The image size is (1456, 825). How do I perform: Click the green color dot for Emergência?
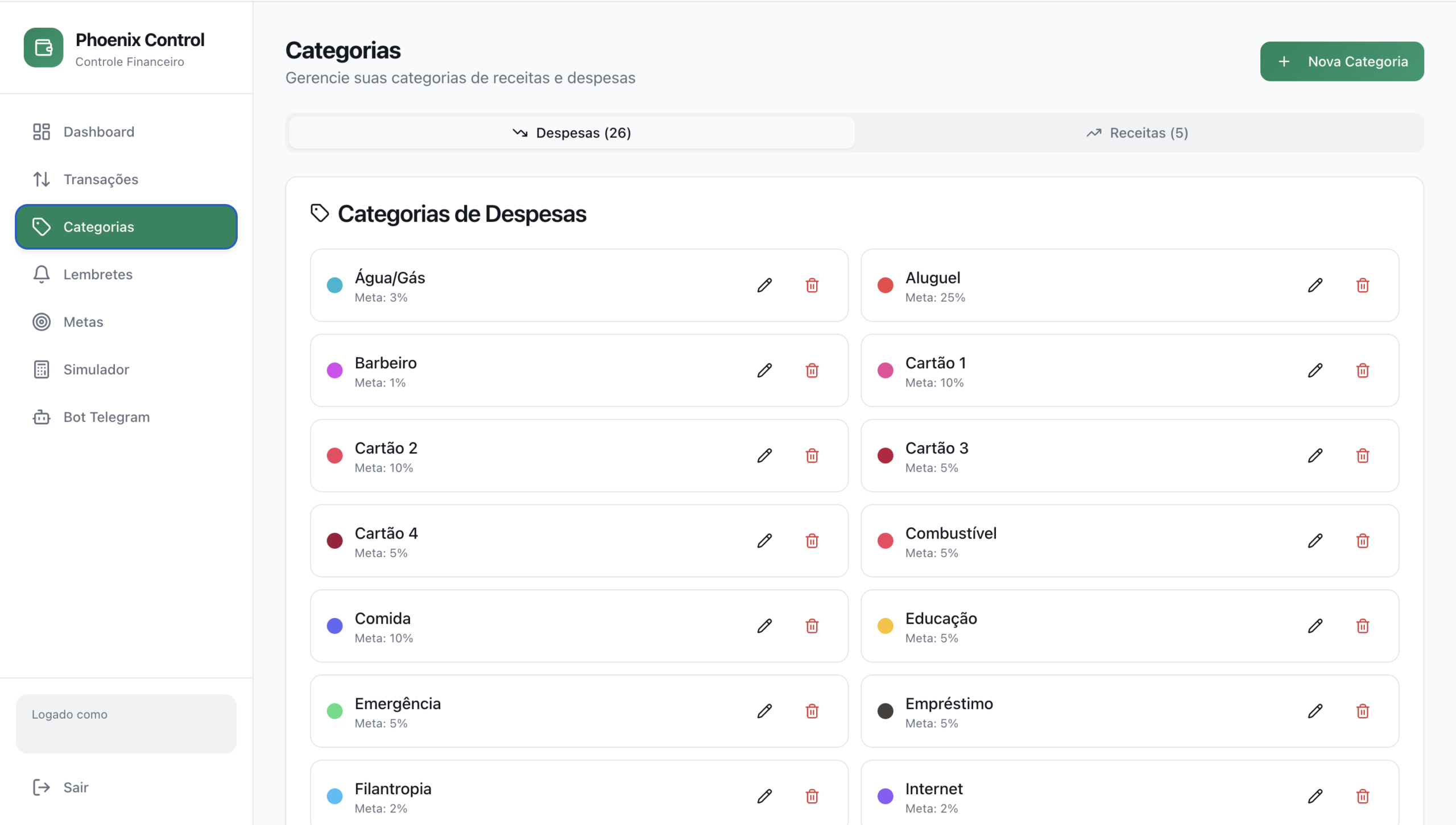[x=335, y=711]
